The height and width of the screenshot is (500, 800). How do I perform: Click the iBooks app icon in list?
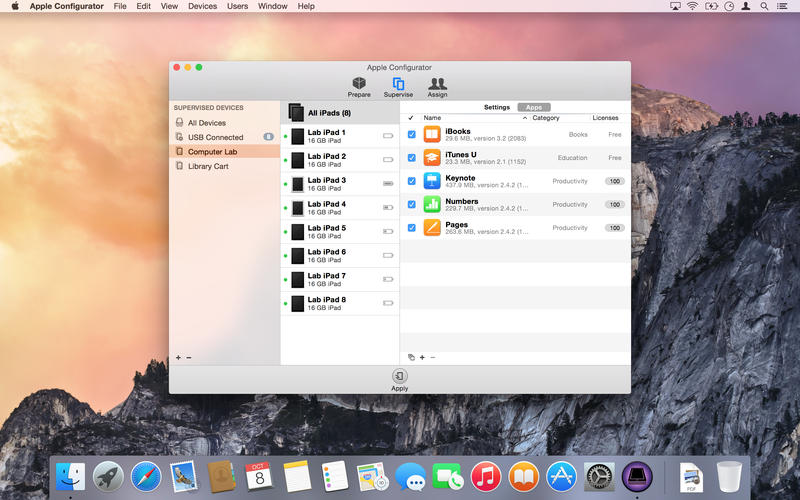432,134
